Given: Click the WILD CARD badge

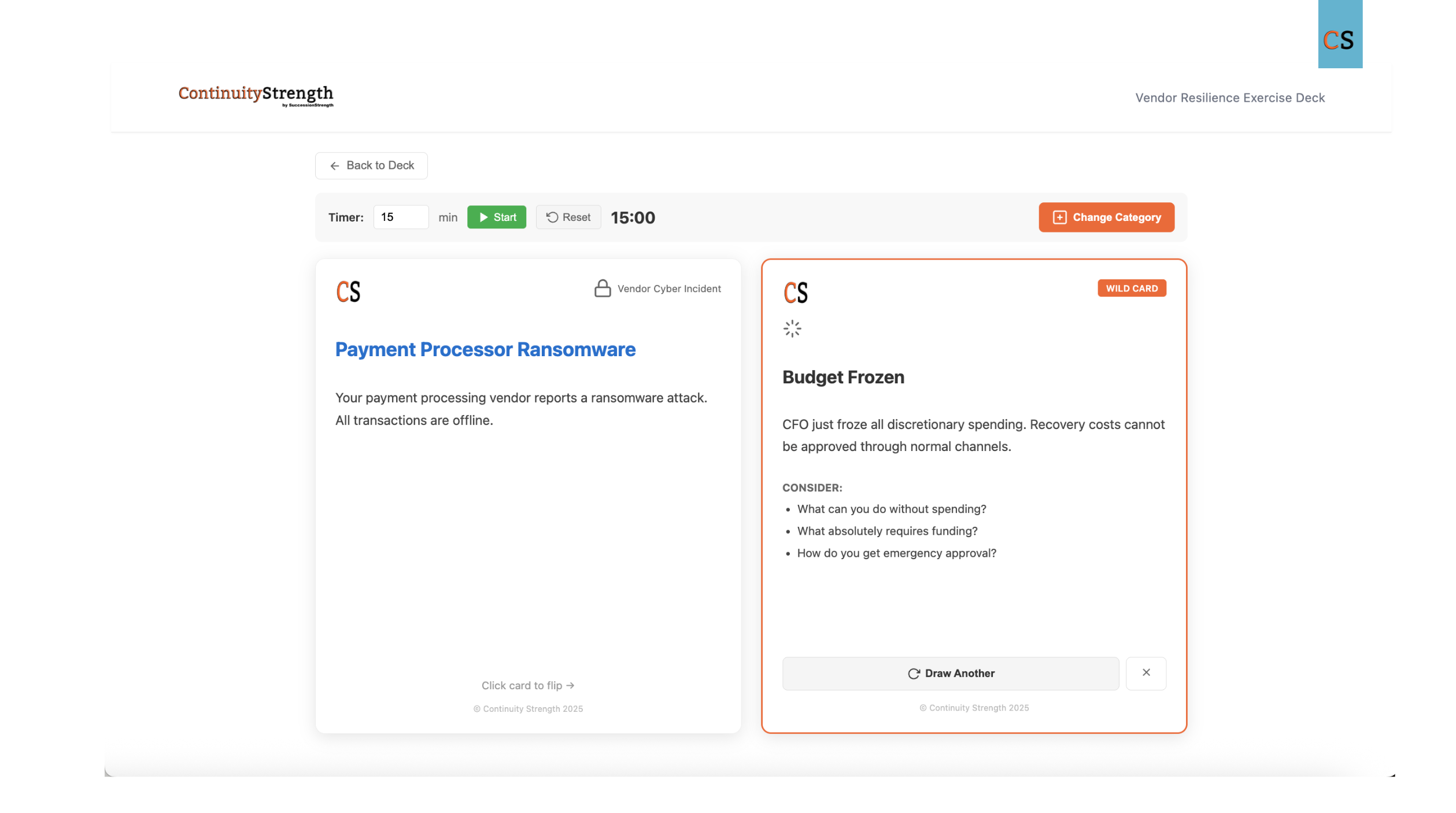Looking at the screenshot, I should tap(1131, 289).
